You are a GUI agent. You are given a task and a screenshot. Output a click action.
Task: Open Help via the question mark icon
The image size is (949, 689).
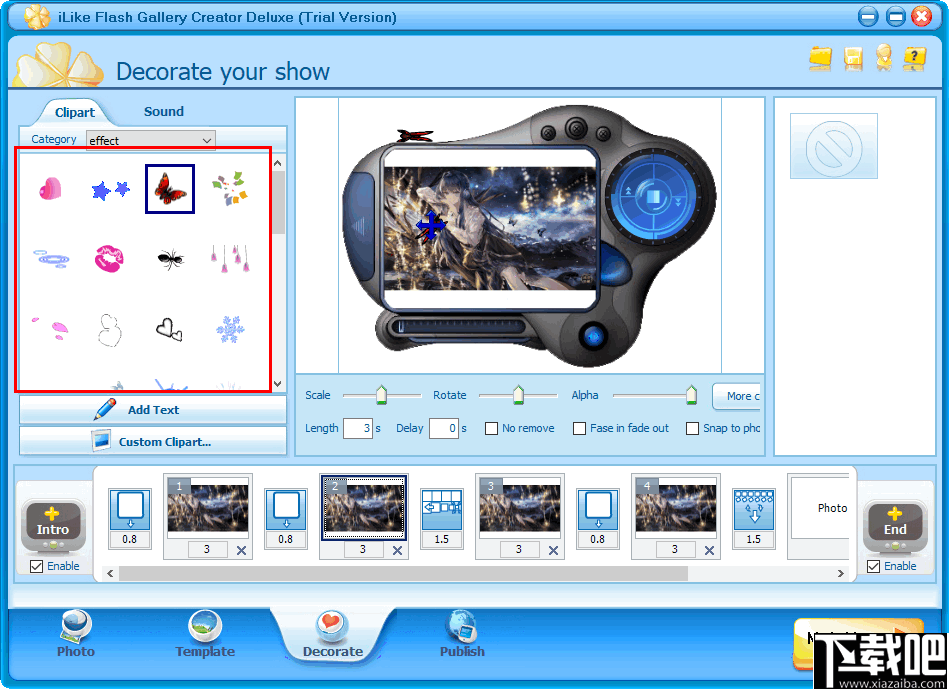[x=915, y=59]
